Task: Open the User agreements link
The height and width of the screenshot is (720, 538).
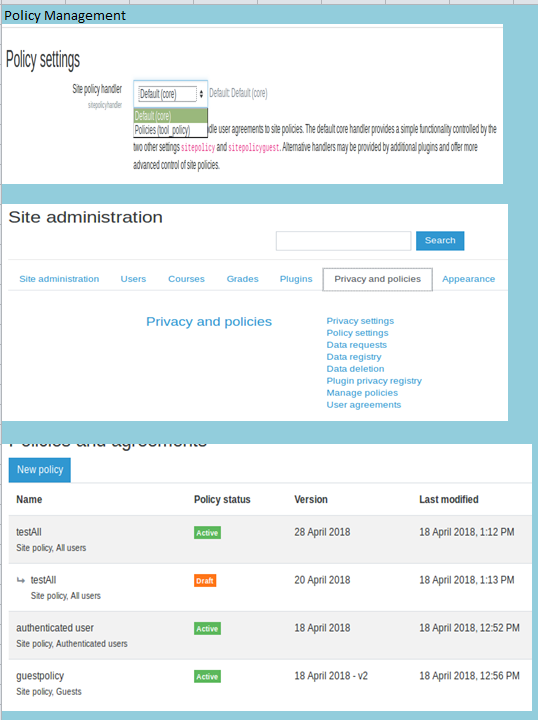Action: (x=364, y=405)
